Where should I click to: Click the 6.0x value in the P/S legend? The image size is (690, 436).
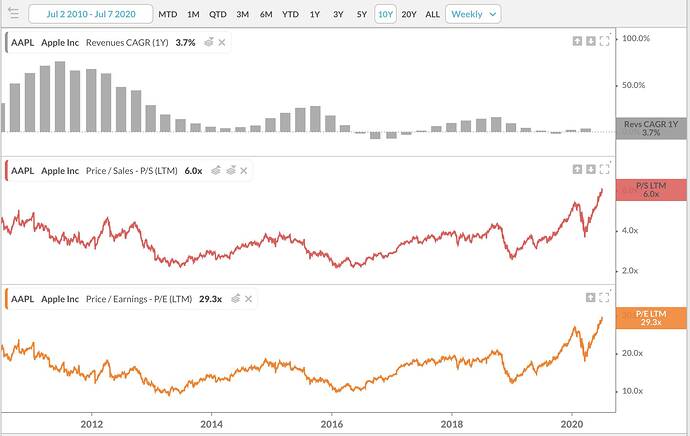pos(194,171)
